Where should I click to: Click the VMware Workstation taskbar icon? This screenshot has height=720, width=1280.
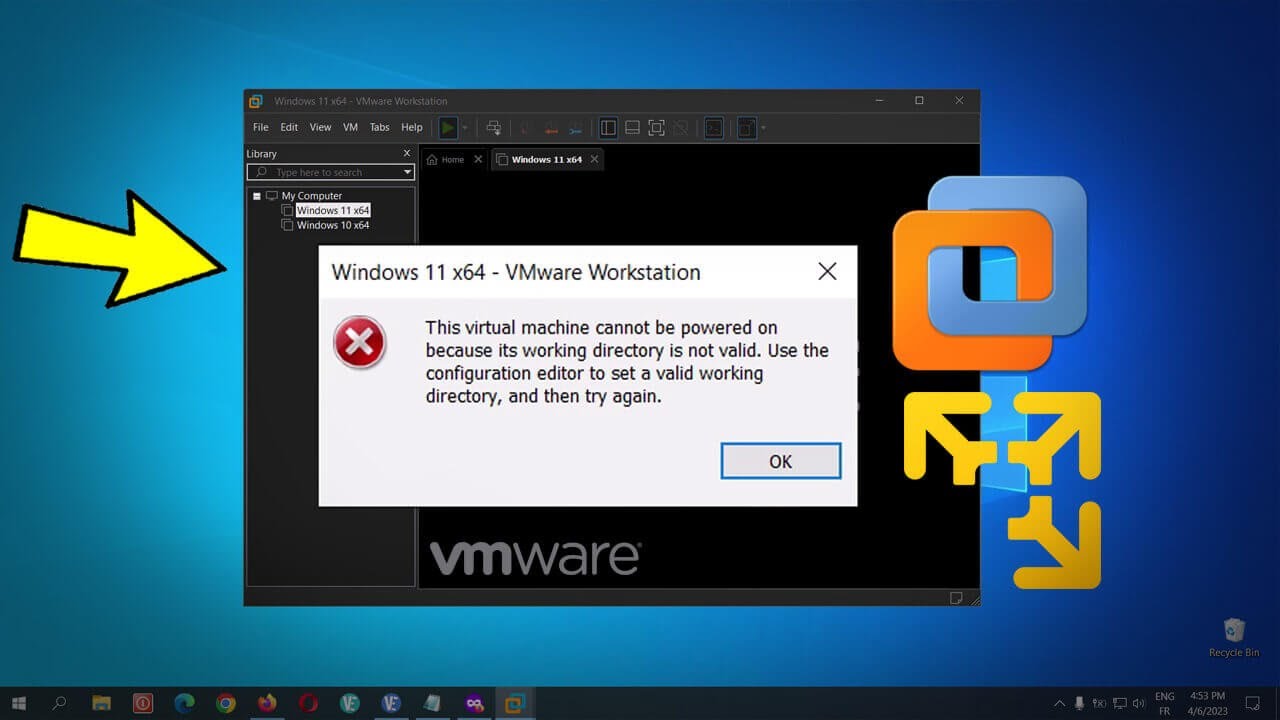point(515,703)
